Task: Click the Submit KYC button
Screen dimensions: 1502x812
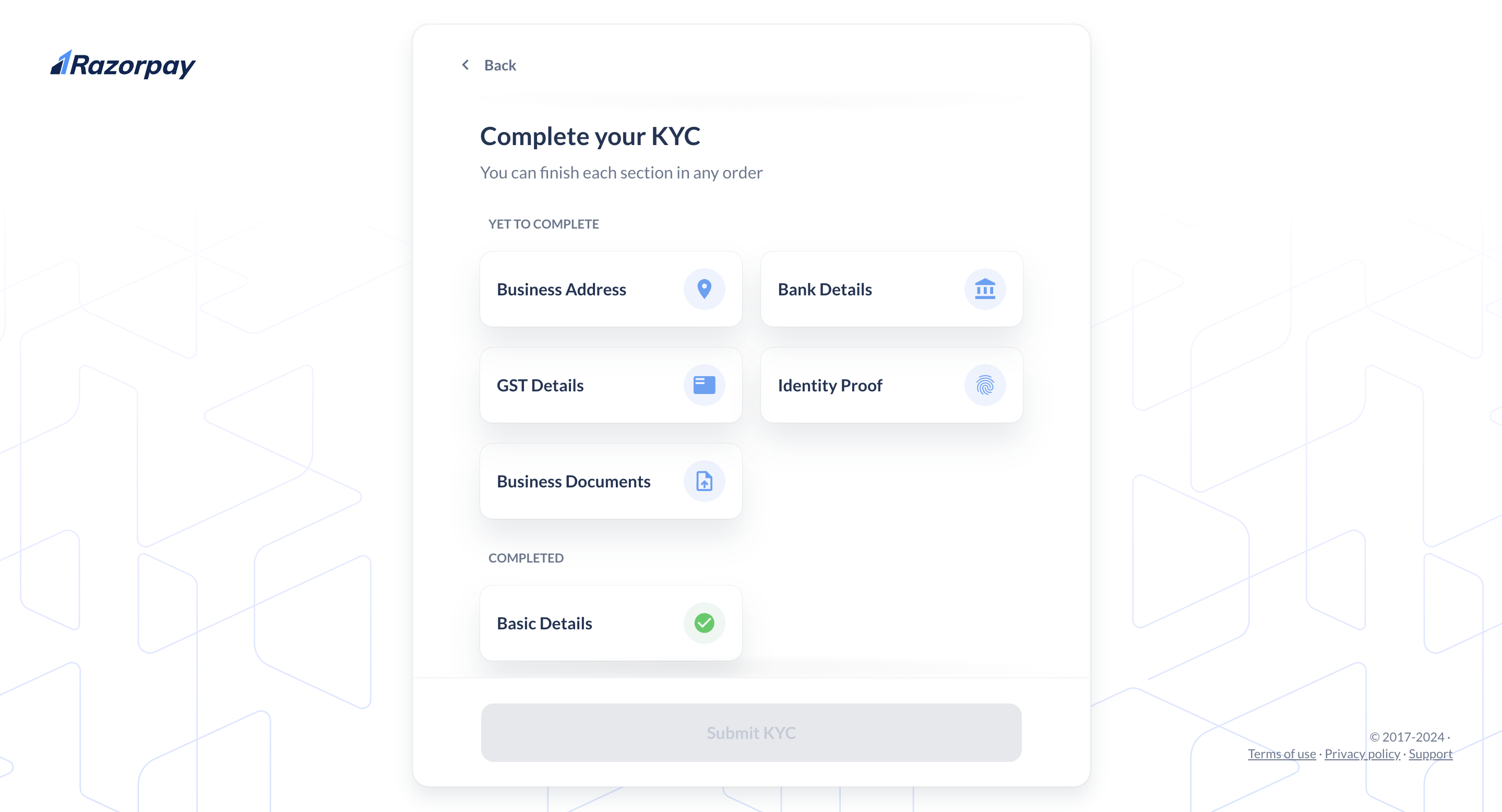Action: pyautogui.click(x=751, y=732)
